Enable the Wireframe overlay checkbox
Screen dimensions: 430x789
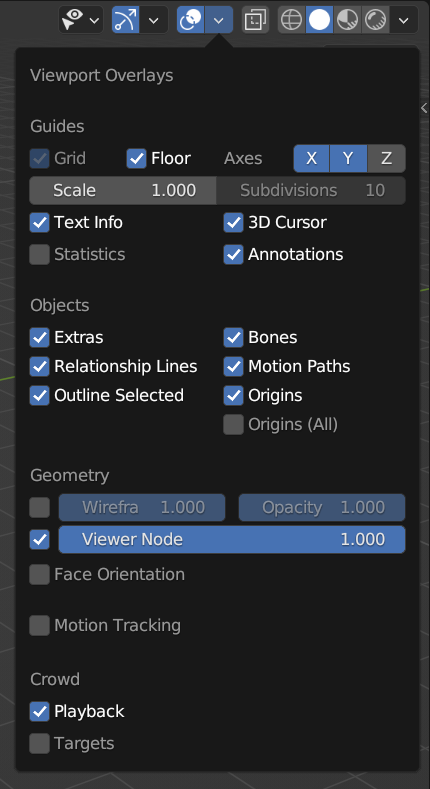point(39,508)
